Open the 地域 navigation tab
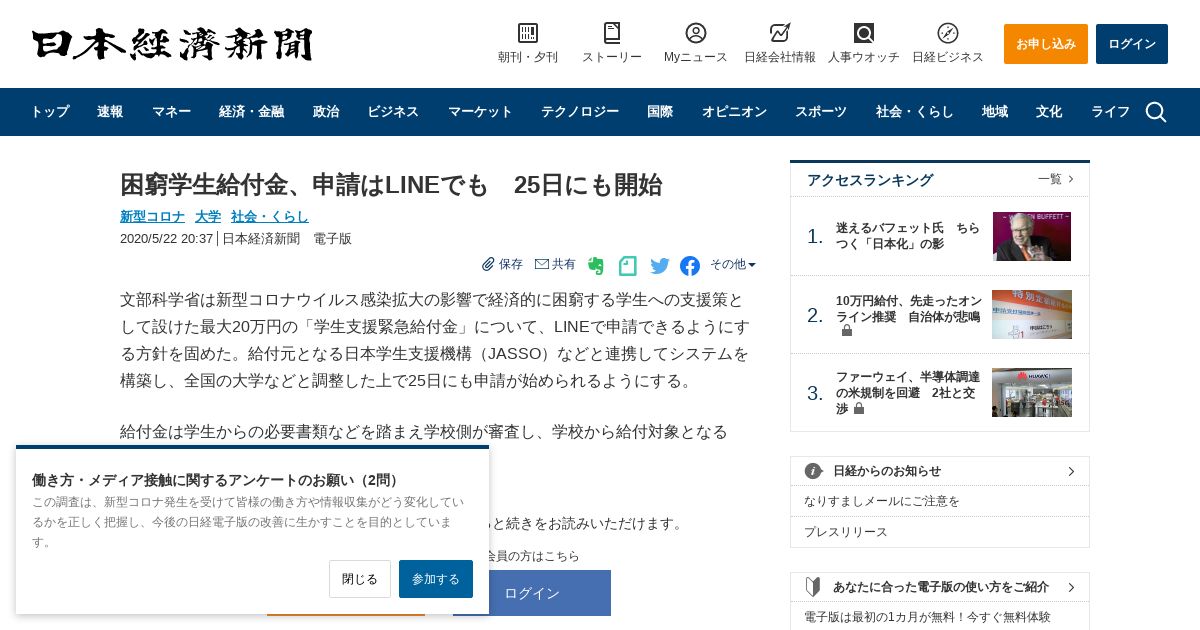 coord(995,112)
